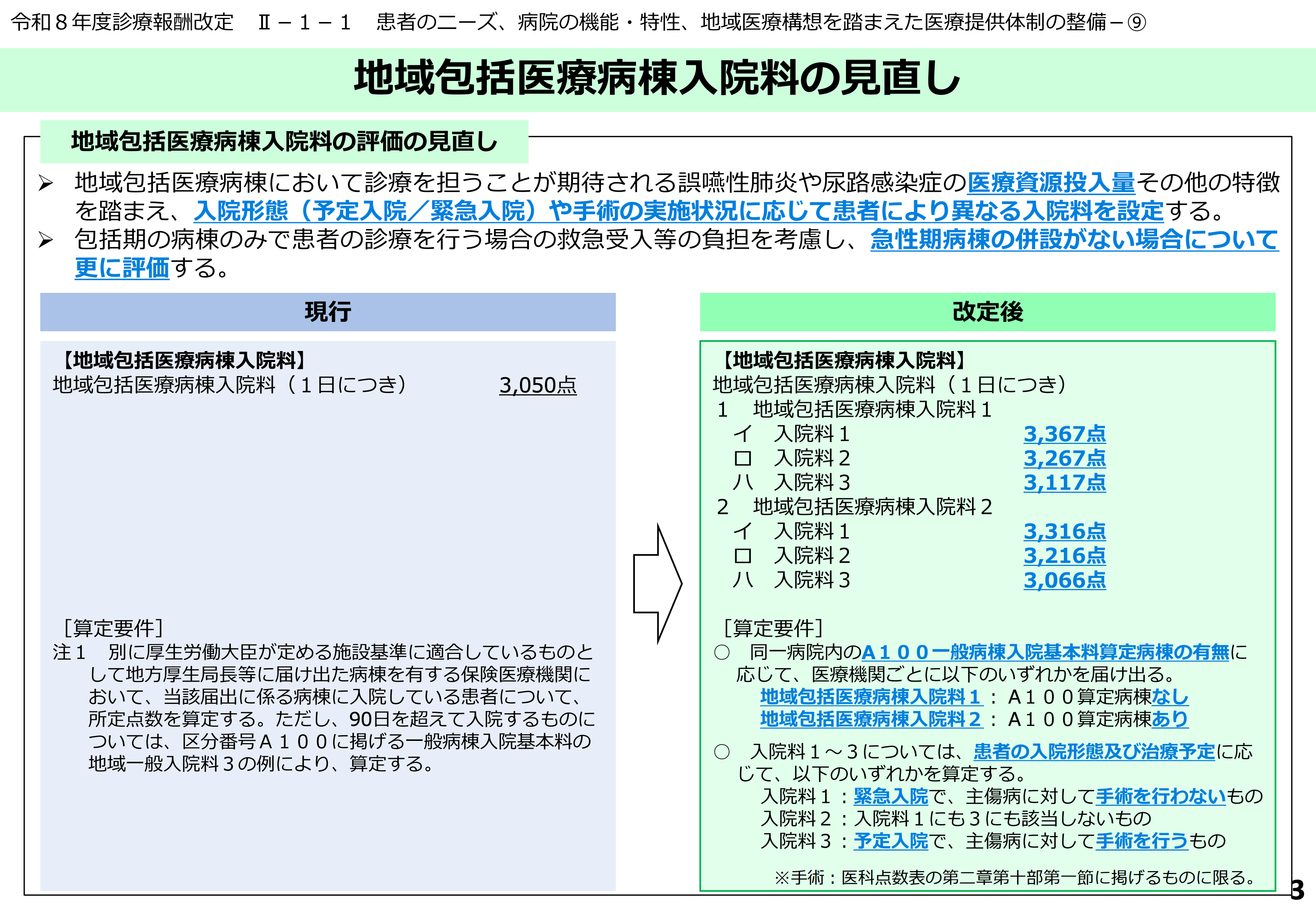The width and height of the screenshot is (1316, 911).
Task: Click the second arrow bullet marker
Action: (x=46, y=240)
